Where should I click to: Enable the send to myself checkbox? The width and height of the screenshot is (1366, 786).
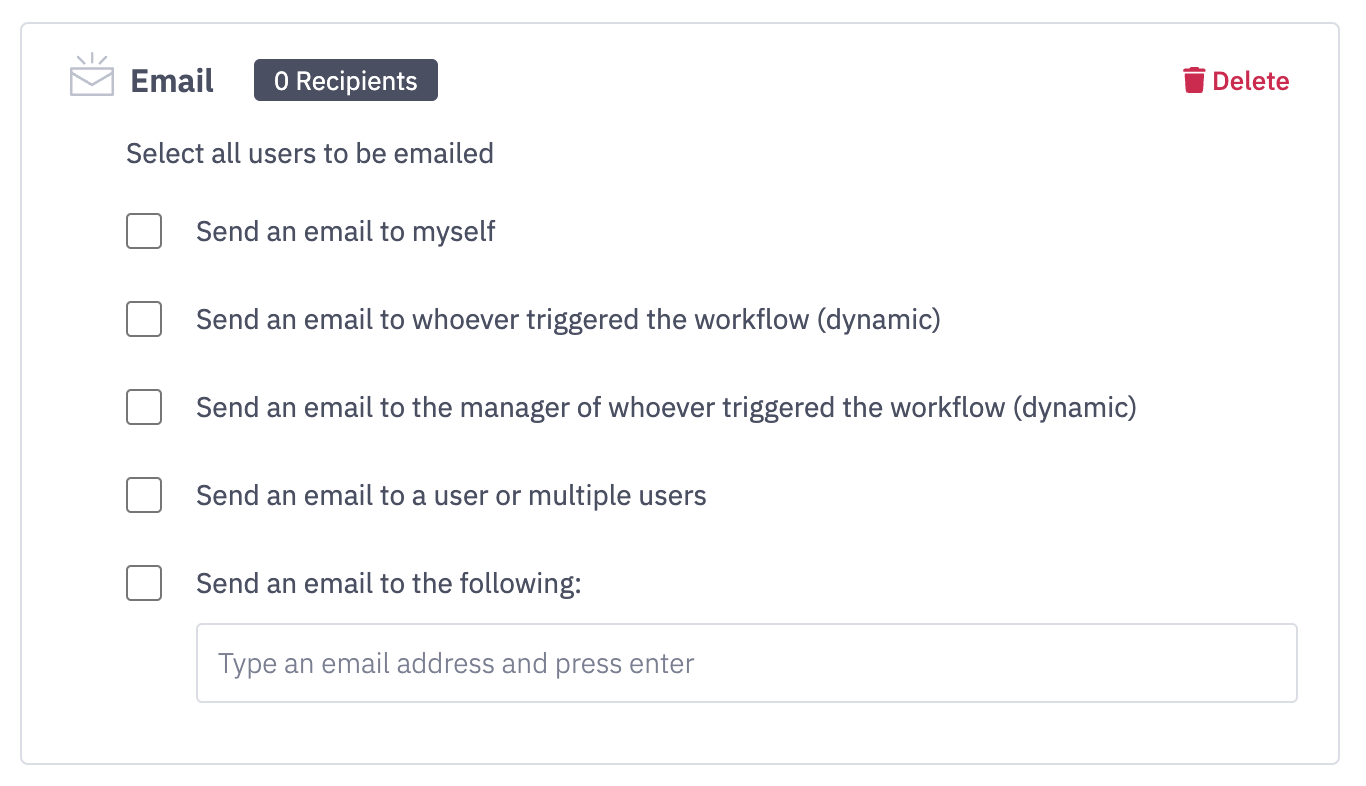(x=144, y=232)
